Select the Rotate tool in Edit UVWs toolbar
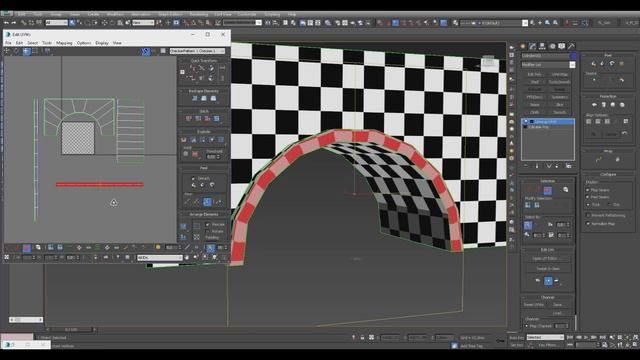The height and width of the screenshot is (360, 640). pos(16,51)
